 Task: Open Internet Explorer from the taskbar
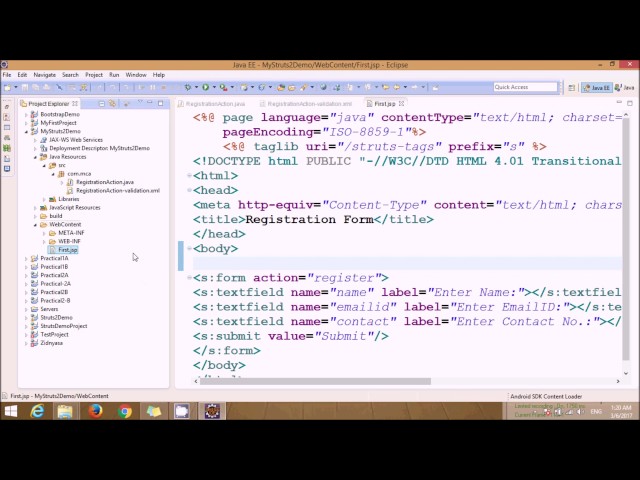[x=37, y=411]
